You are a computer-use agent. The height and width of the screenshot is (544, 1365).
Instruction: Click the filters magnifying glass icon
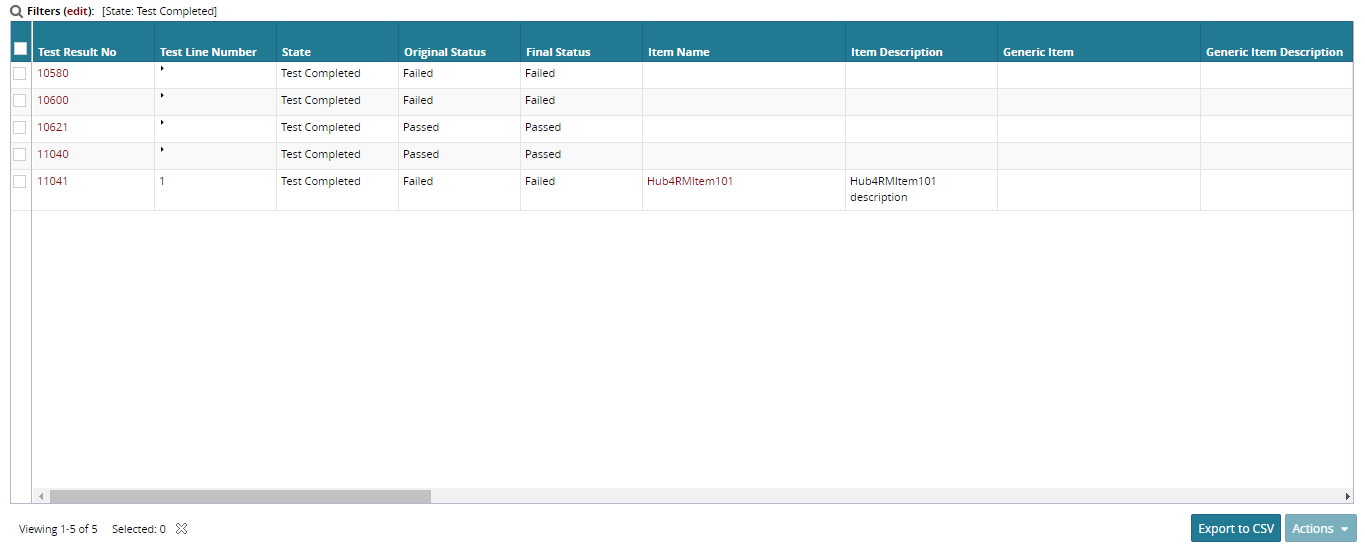coord(16,11)
